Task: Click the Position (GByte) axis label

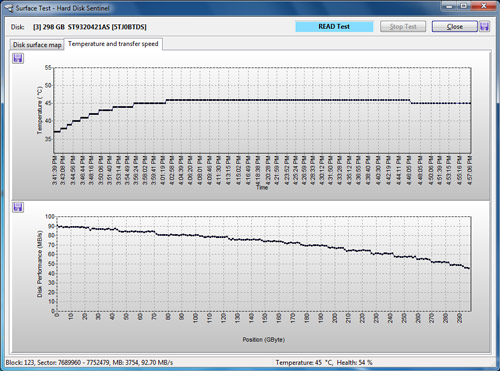Action: (x=263, y=339)
